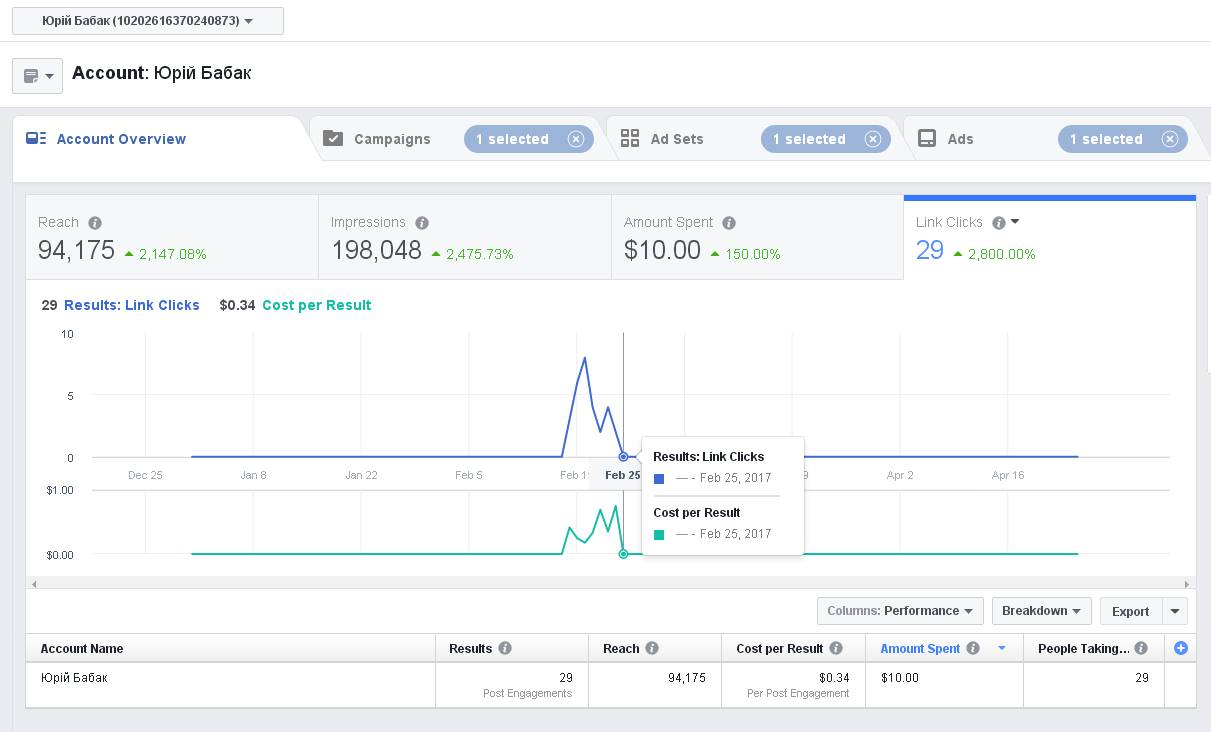This screenshot has height=732, width=1211.
Task: Open the account selector dropdown at top
Action: coord(148,21)
